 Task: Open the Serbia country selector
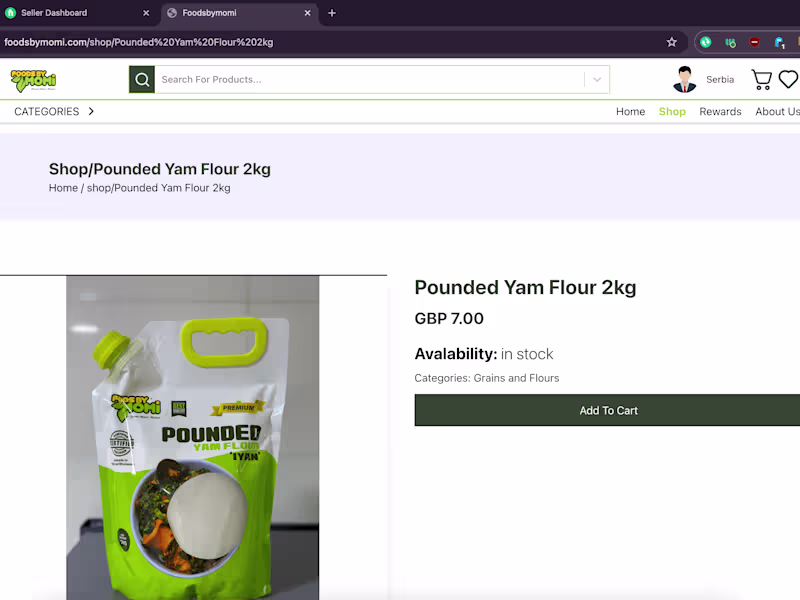point(720,80)
